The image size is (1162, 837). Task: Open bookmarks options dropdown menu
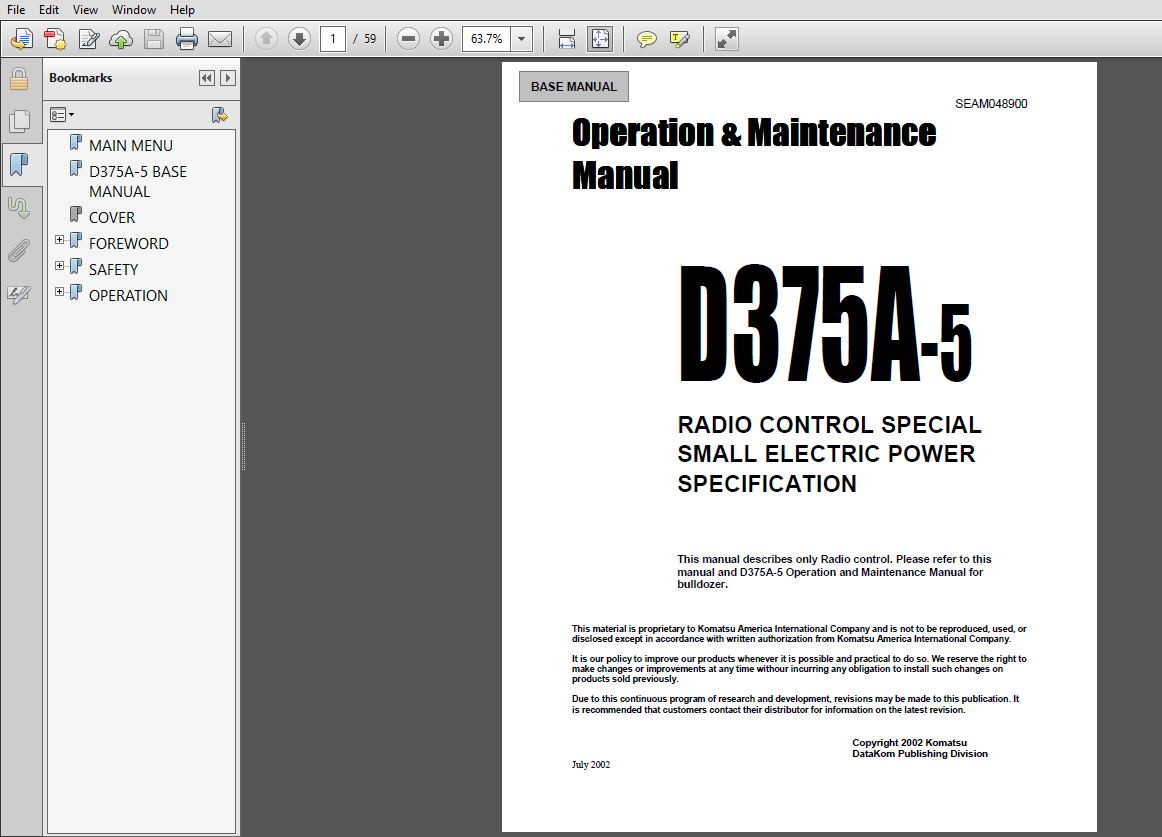pos(62,115)
